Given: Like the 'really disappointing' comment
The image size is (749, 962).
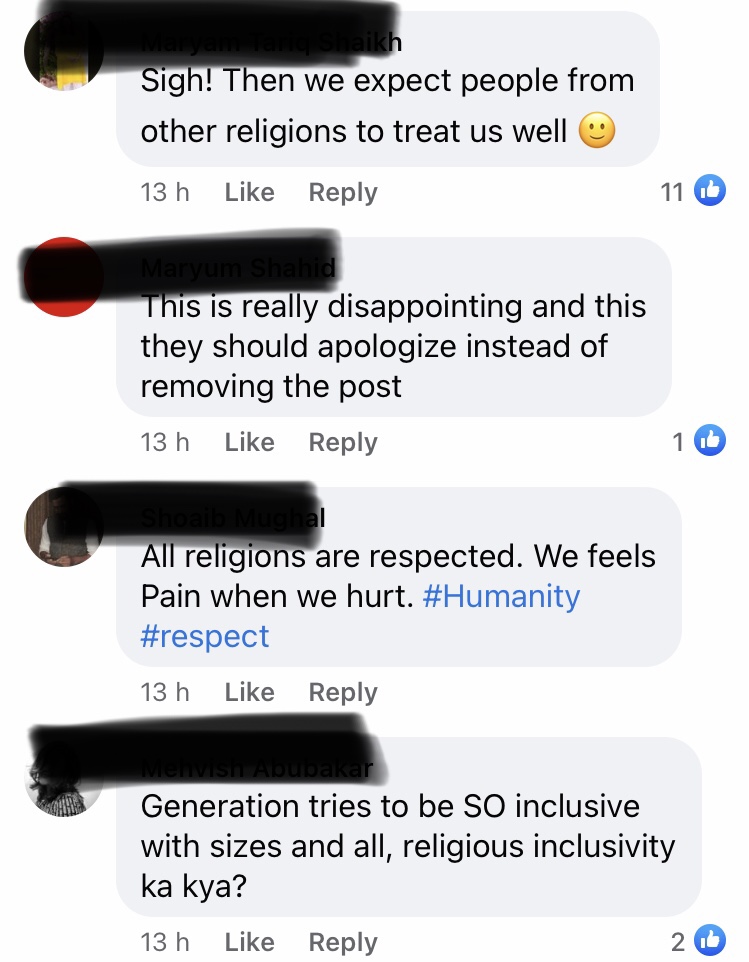Looking at the screenshot, I should [249, 442].
